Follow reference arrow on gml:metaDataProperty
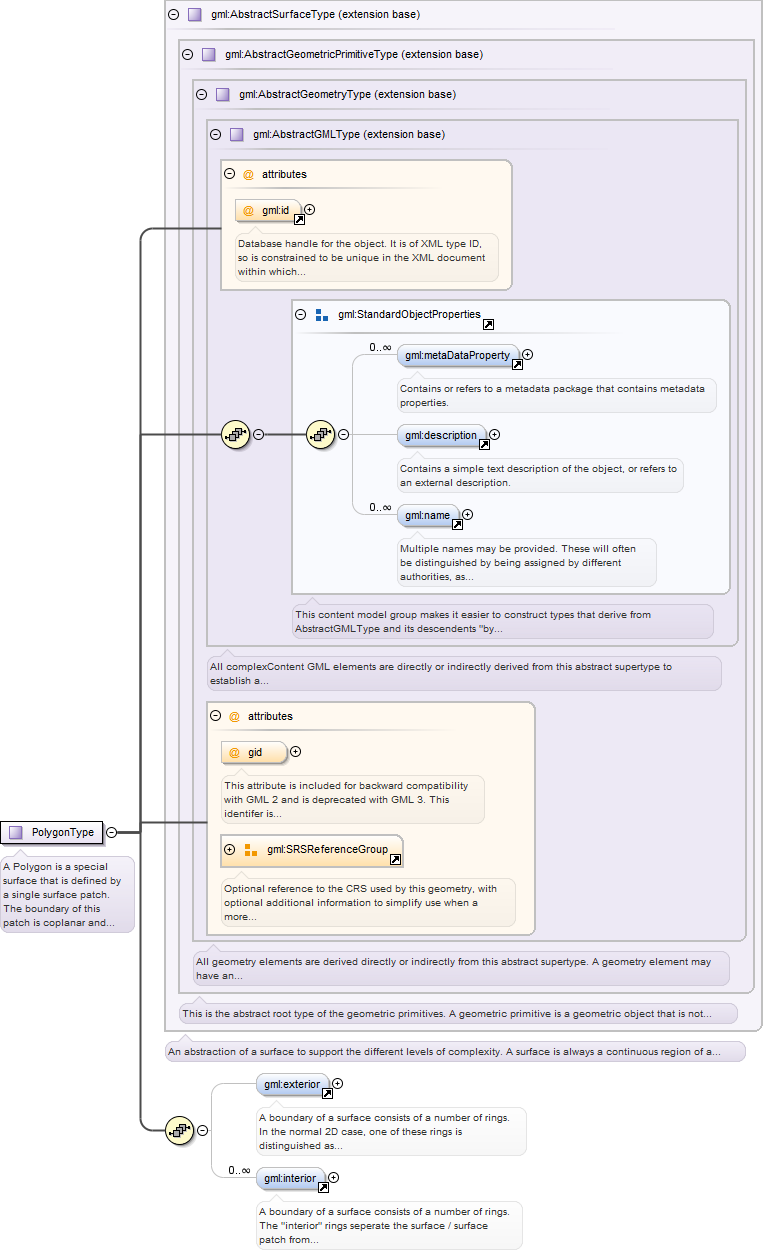The image size is (764, 1253). [x=517, y=364]
